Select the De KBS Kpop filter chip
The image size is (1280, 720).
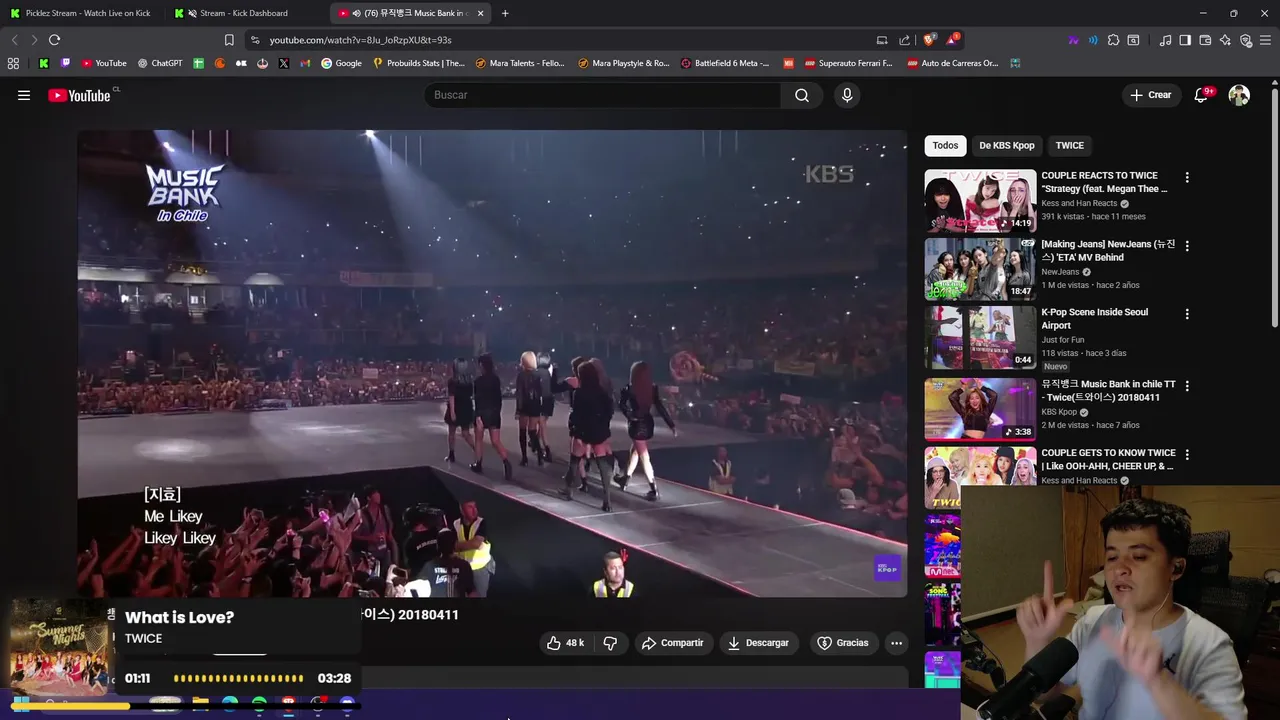[x=1006, y=146]
